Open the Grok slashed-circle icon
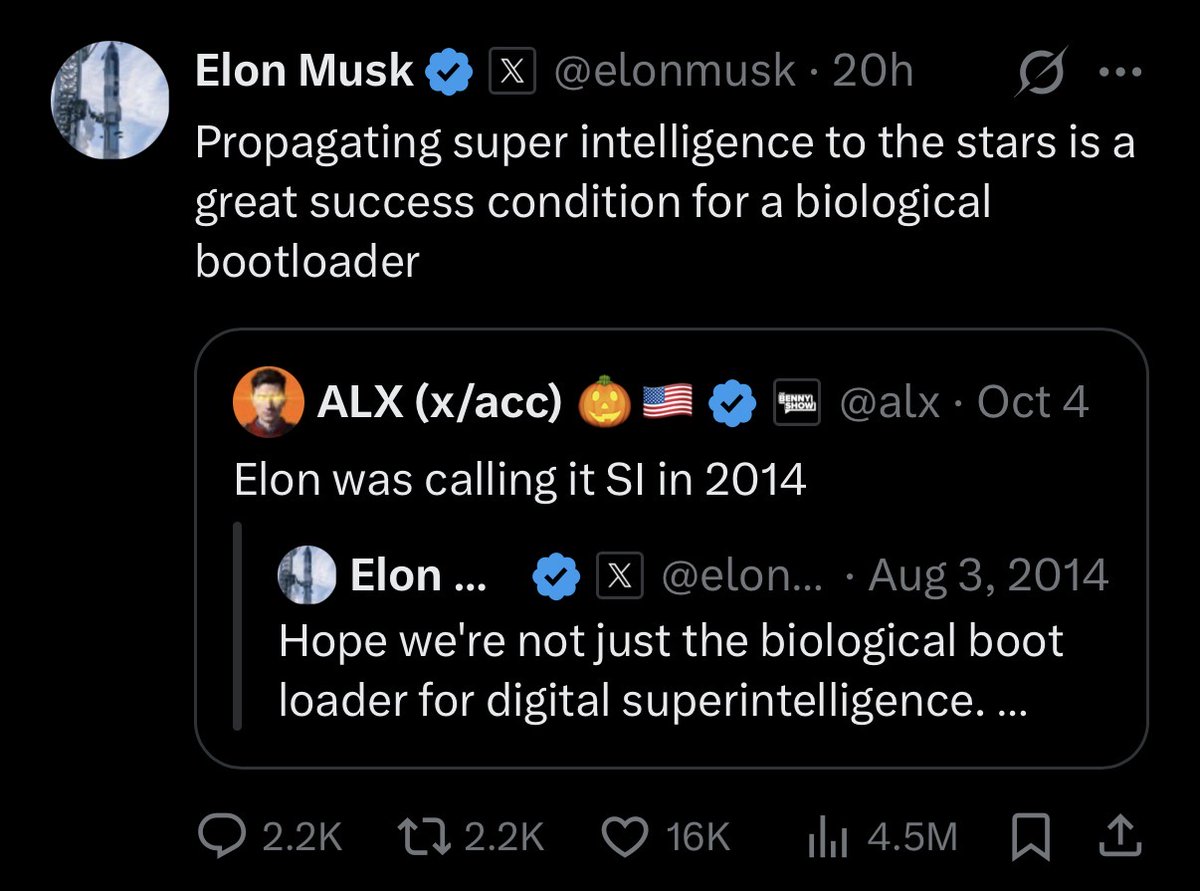Screen dimensions: 1200x891 1042,71
